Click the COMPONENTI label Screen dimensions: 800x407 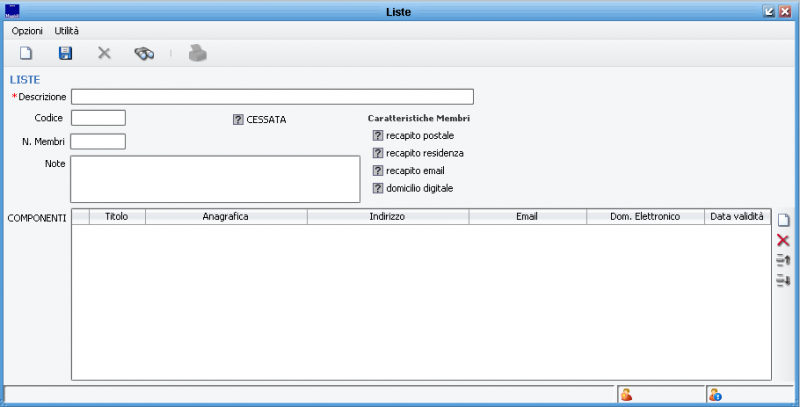[37, 218]
